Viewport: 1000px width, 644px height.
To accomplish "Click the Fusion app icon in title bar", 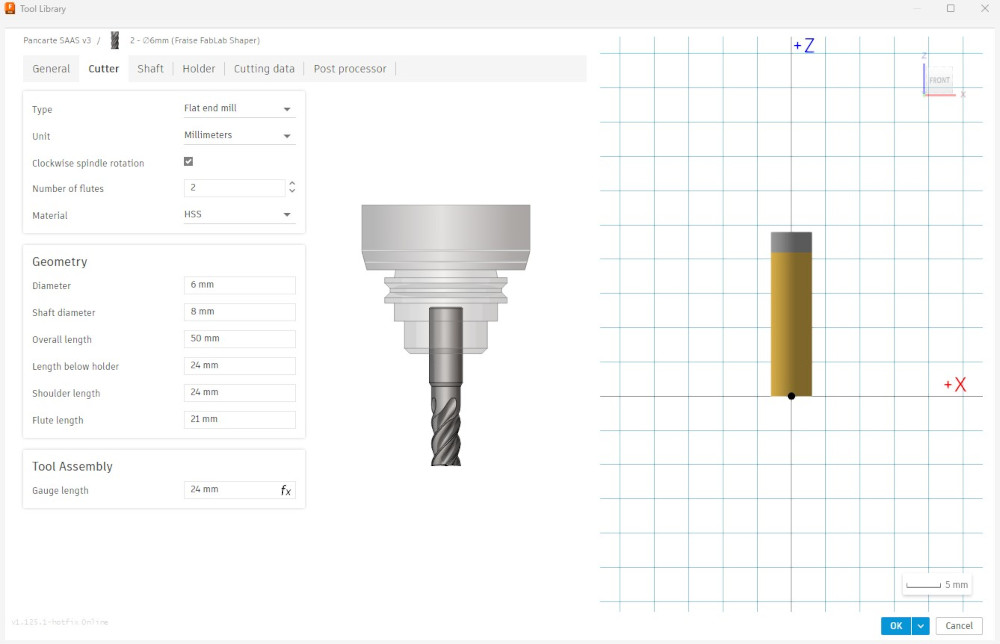I will click(10, 8).
